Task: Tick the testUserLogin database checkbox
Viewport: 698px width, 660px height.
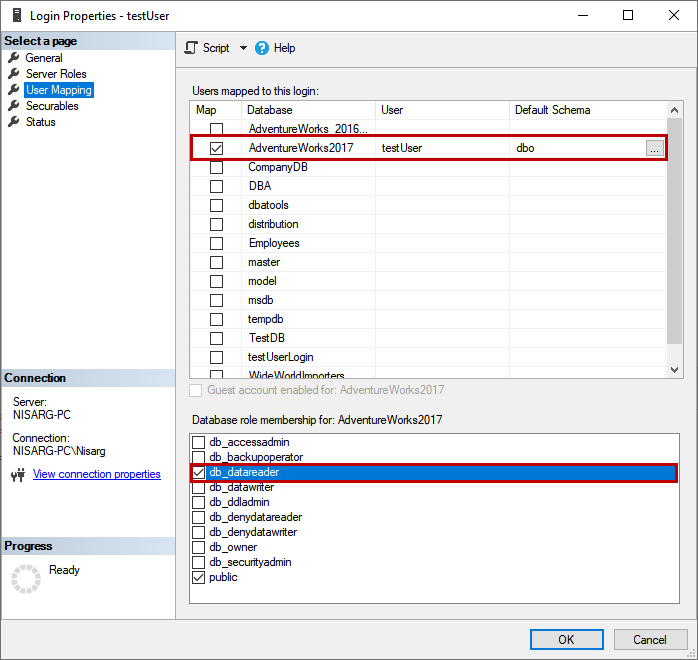Action: [216, 357]
